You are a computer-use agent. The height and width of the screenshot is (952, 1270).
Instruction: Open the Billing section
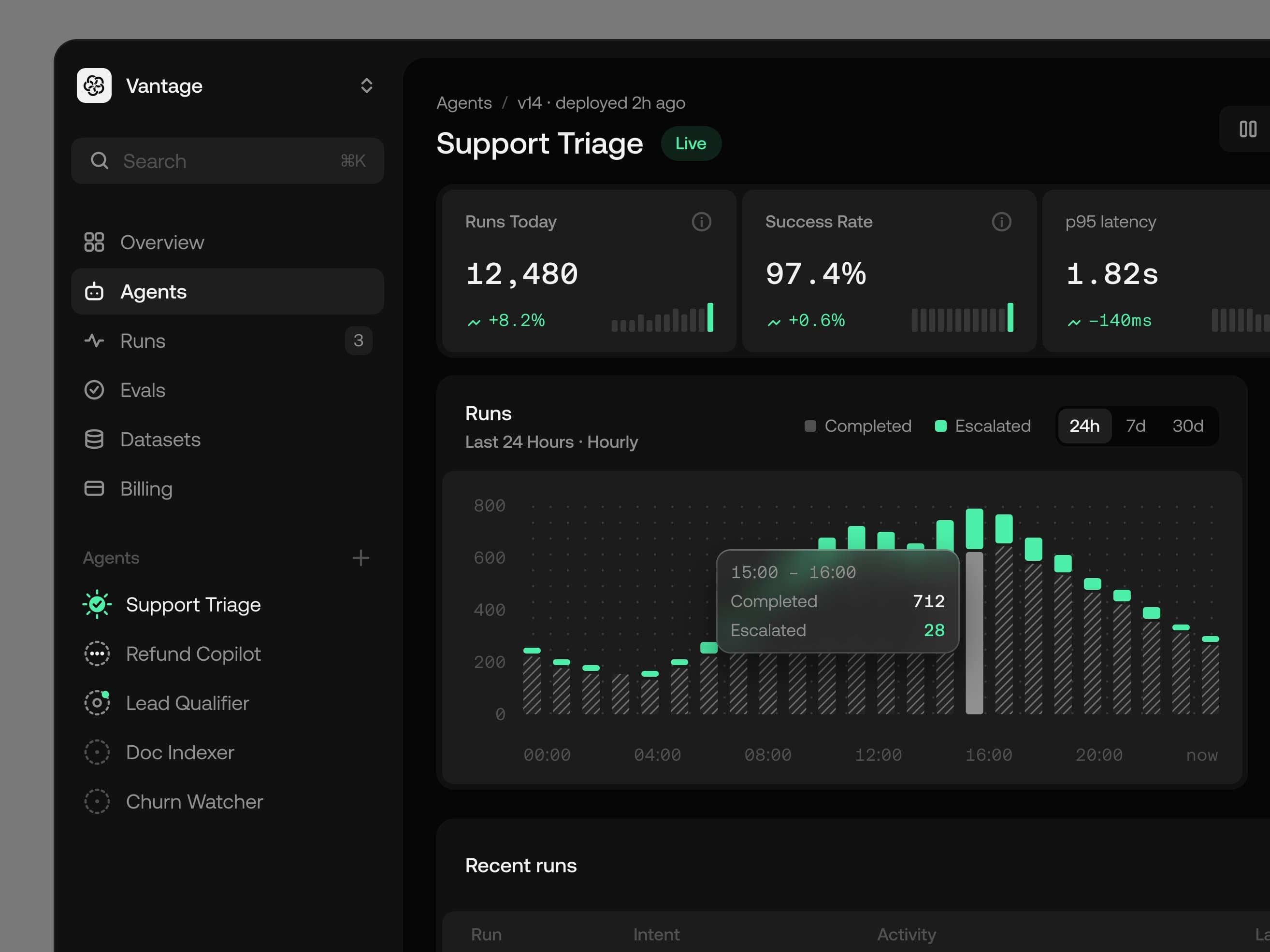(x=227, y=489)
